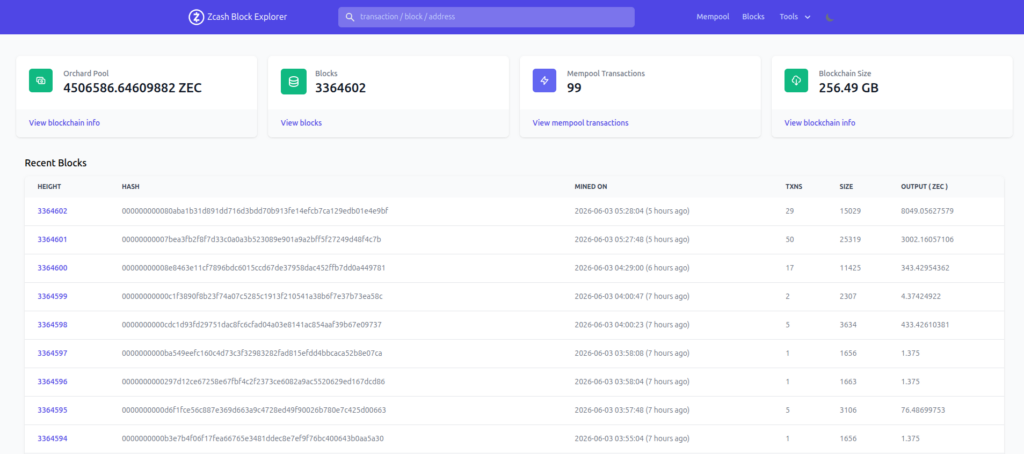Open block height 3364602
Screen dimensions: 1024x454
52,211
